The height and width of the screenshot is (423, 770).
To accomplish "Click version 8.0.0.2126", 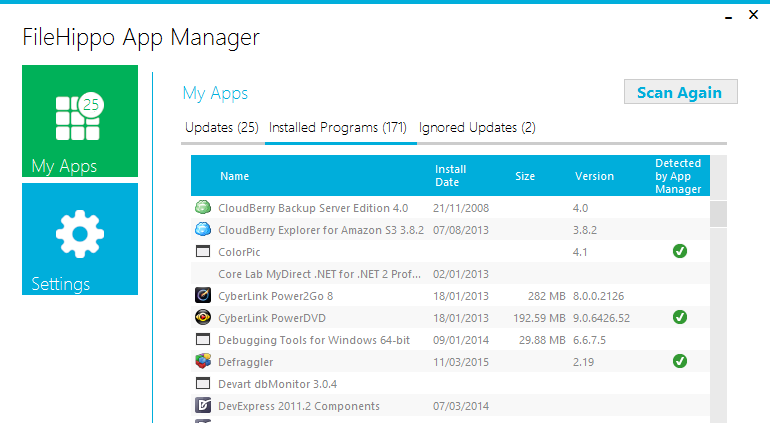I will [x=598, y=296].
